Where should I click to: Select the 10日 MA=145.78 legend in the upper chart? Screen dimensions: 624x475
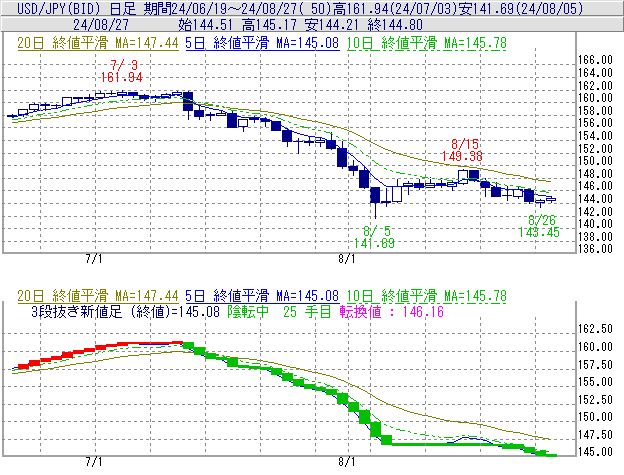coord(427,43)
